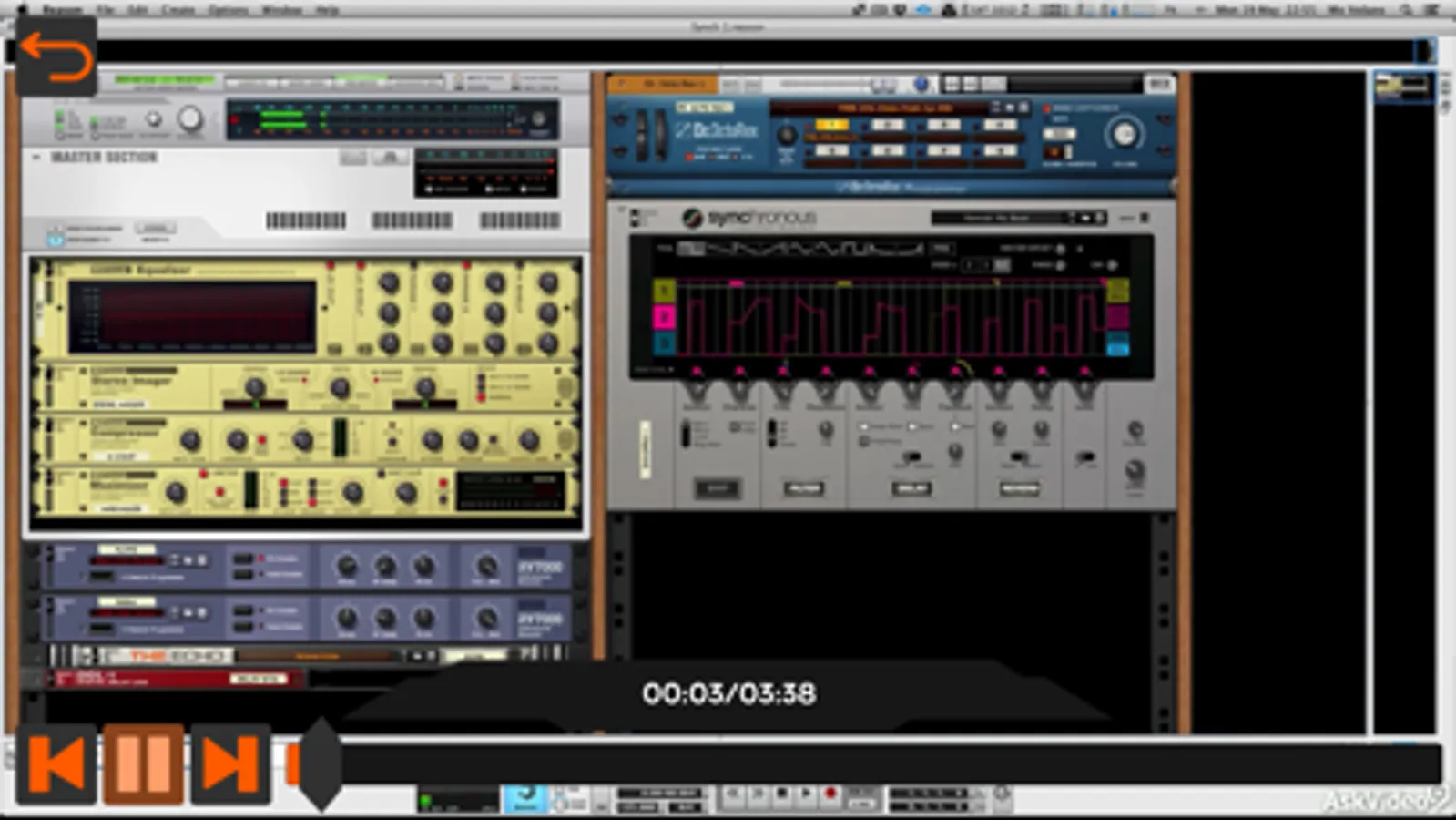Turn the first RV7000 rightmost knob
The height and width of the screenshot is (820, 1456).
(x=486, y=568)
